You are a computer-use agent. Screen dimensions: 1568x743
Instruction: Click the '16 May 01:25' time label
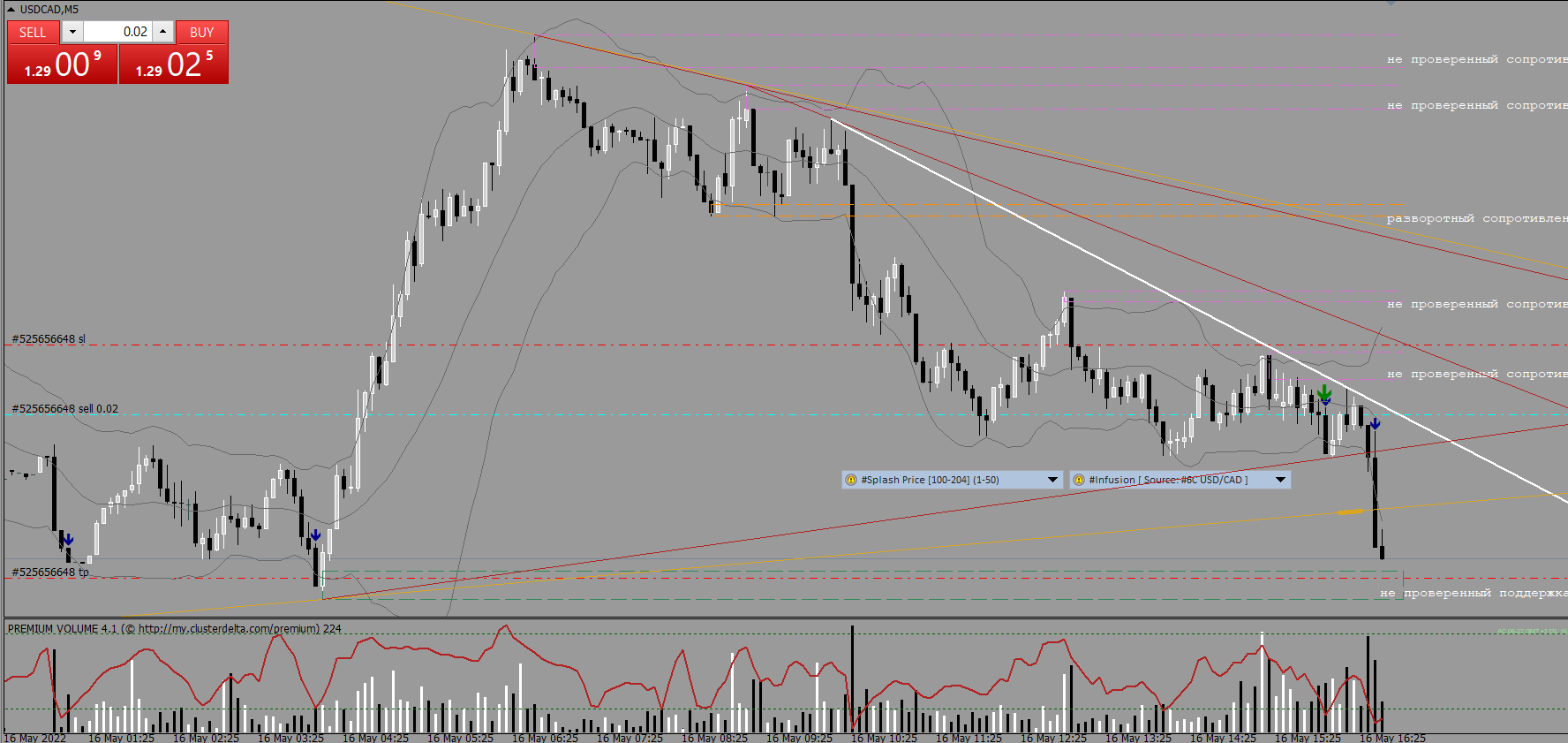coord(121,738)
